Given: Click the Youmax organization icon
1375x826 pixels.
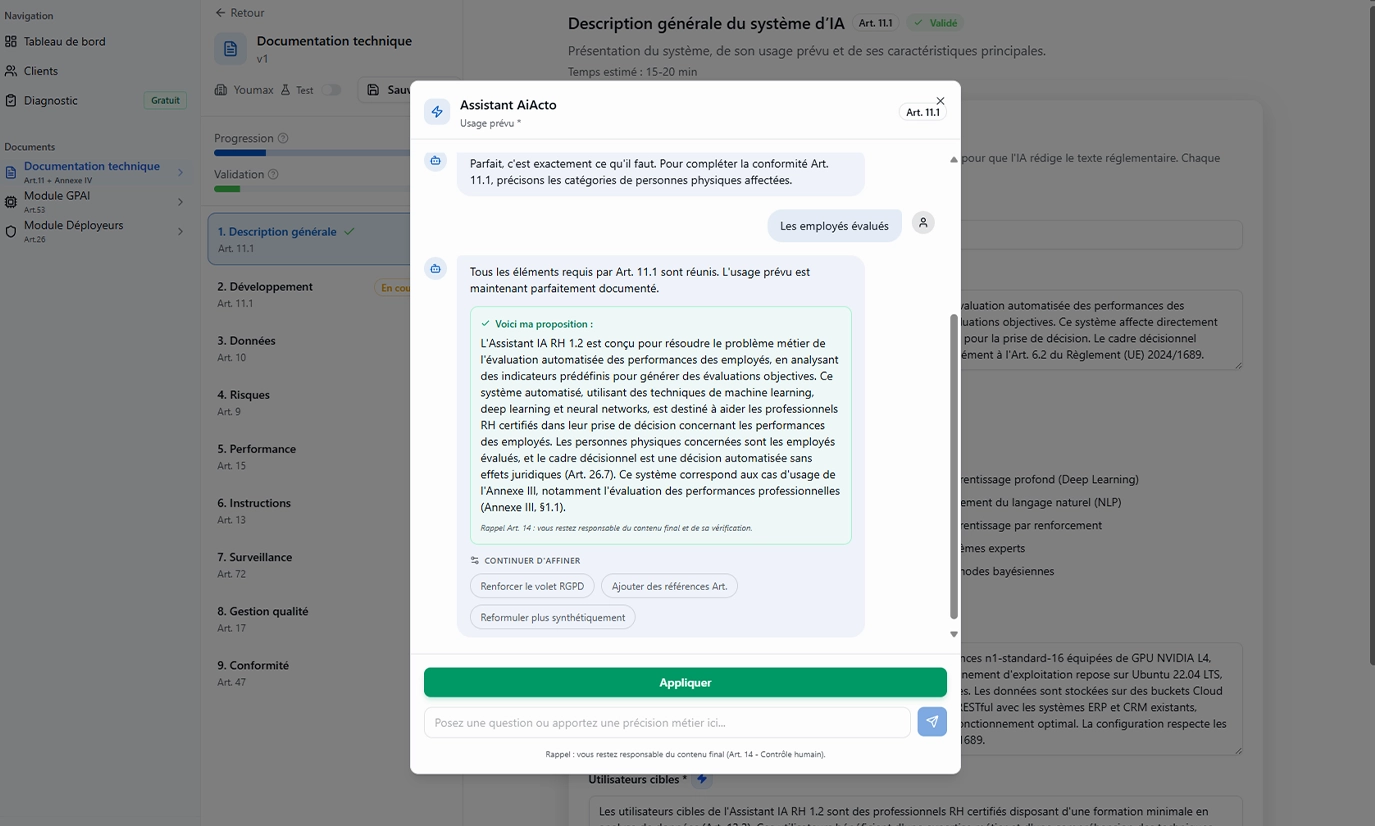Looking at the screenshot, I should point(221,89).
